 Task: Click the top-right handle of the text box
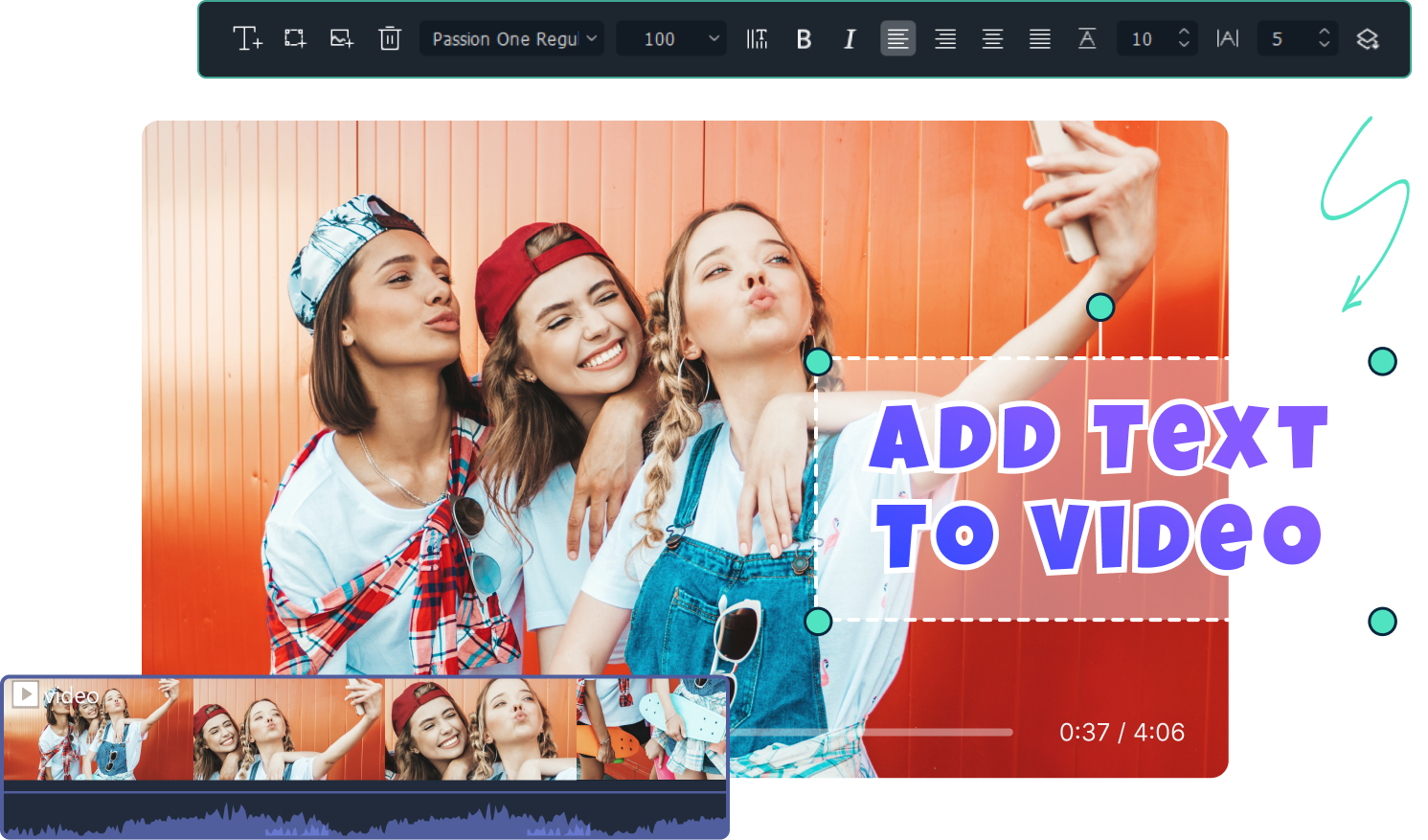click(1382, 361)
